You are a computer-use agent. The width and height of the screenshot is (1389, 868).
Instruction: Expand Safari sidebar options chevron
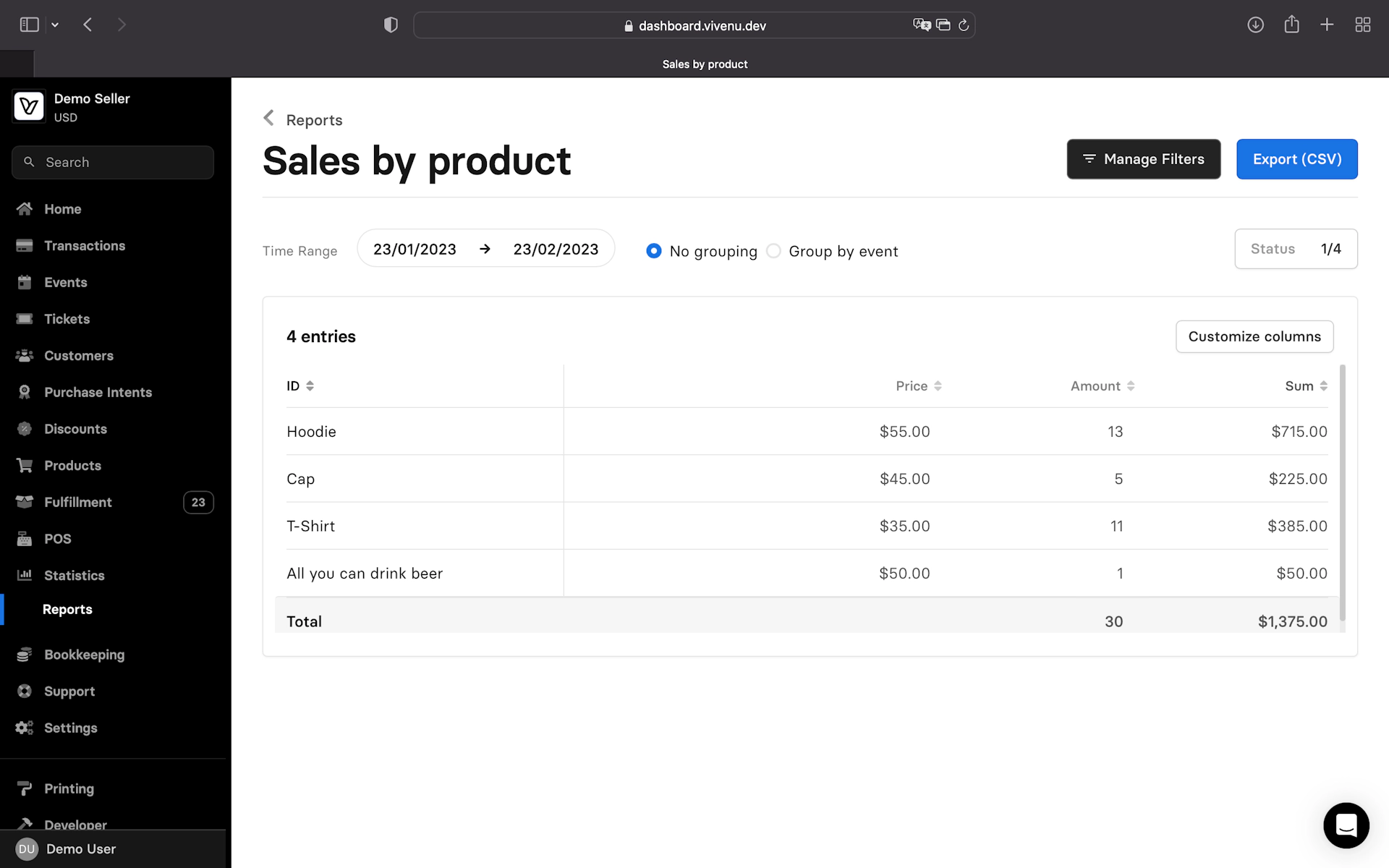[55, 25]
